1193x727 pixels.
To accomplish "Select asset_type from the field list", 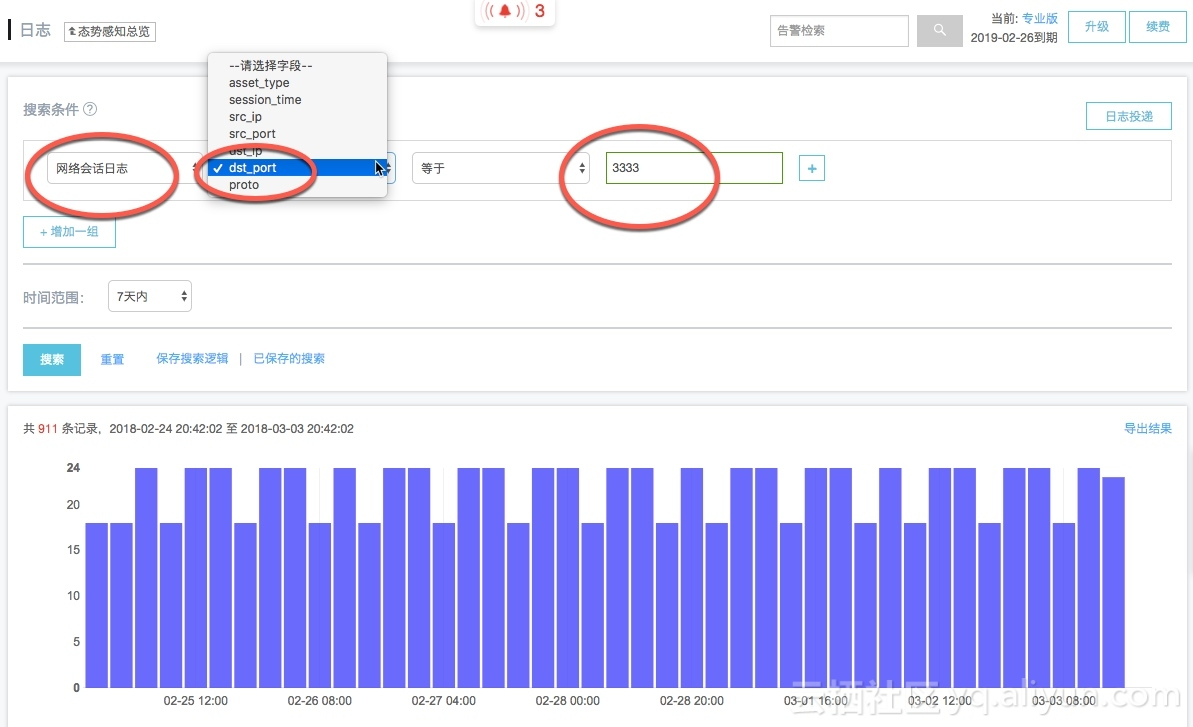I will pos(297,83).
